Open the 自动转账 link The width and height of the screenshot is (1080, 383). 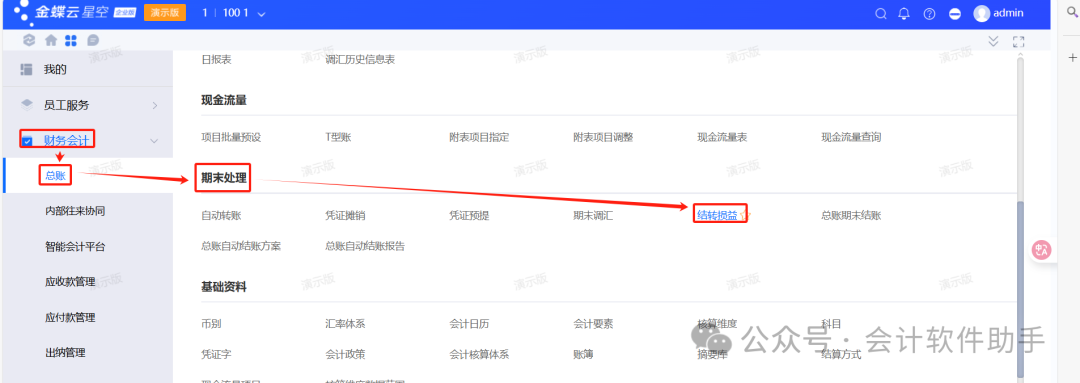(221, 216)
